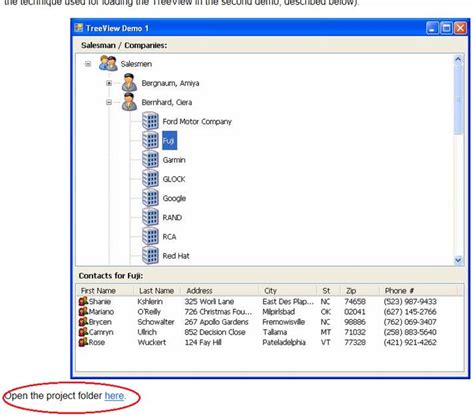This screenshot has height=417, width=474.
Task: Select the Tallama city cell
Action: (274, 332)
